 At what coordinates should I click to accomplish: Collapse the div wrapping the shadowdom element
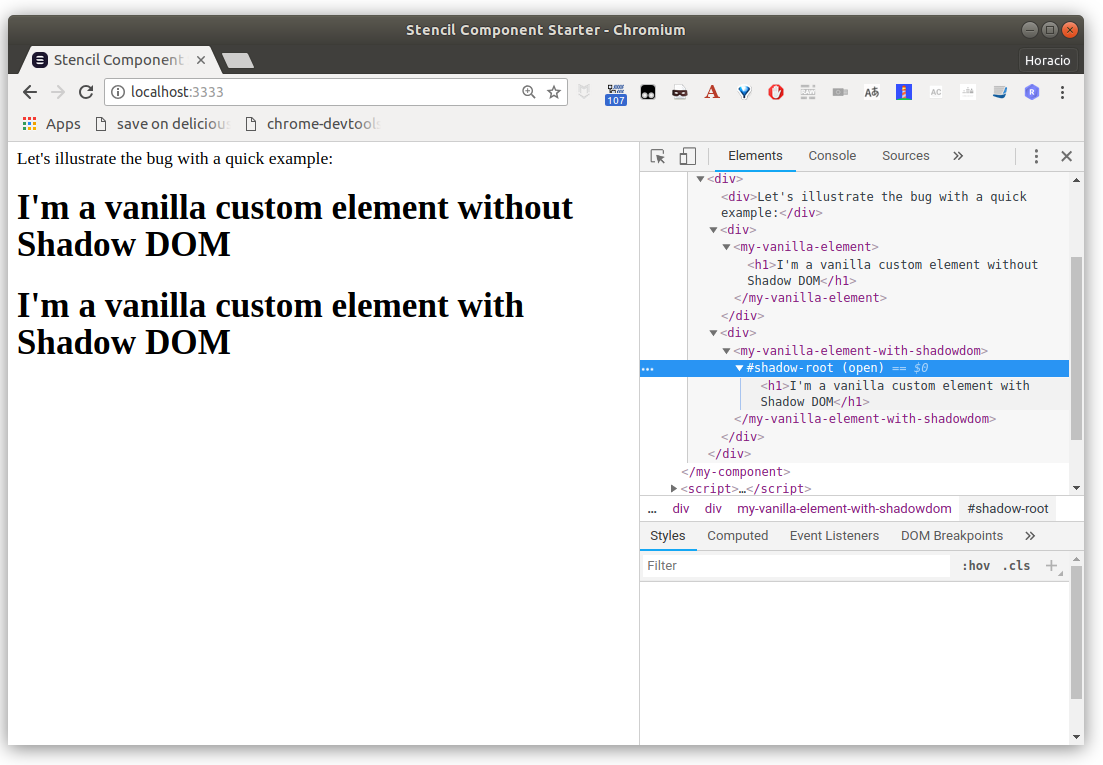click(x=713, y=333)
